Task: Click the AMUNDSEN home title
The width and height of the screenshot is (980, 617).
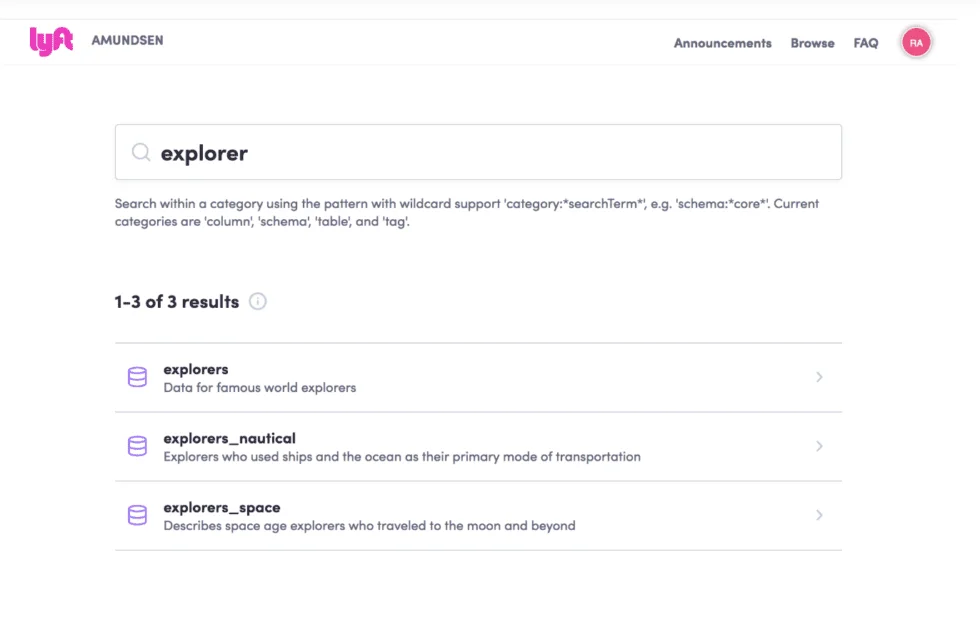Action: click(x=128, y=40)
